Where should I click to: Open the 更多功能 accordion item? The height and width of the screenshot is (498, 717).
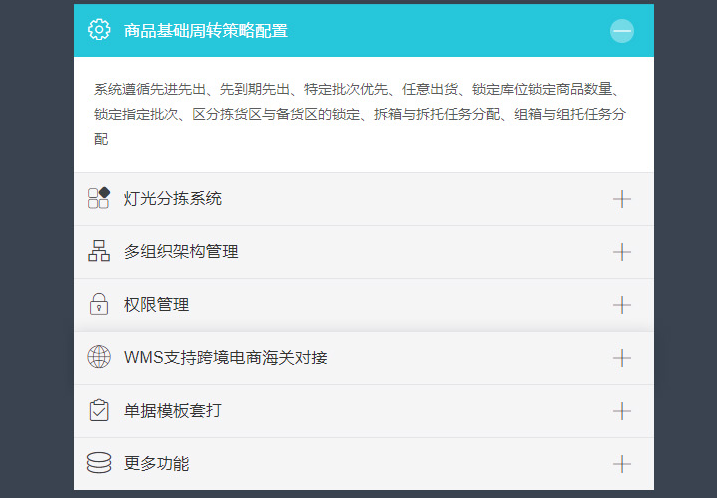pos(364,464)
